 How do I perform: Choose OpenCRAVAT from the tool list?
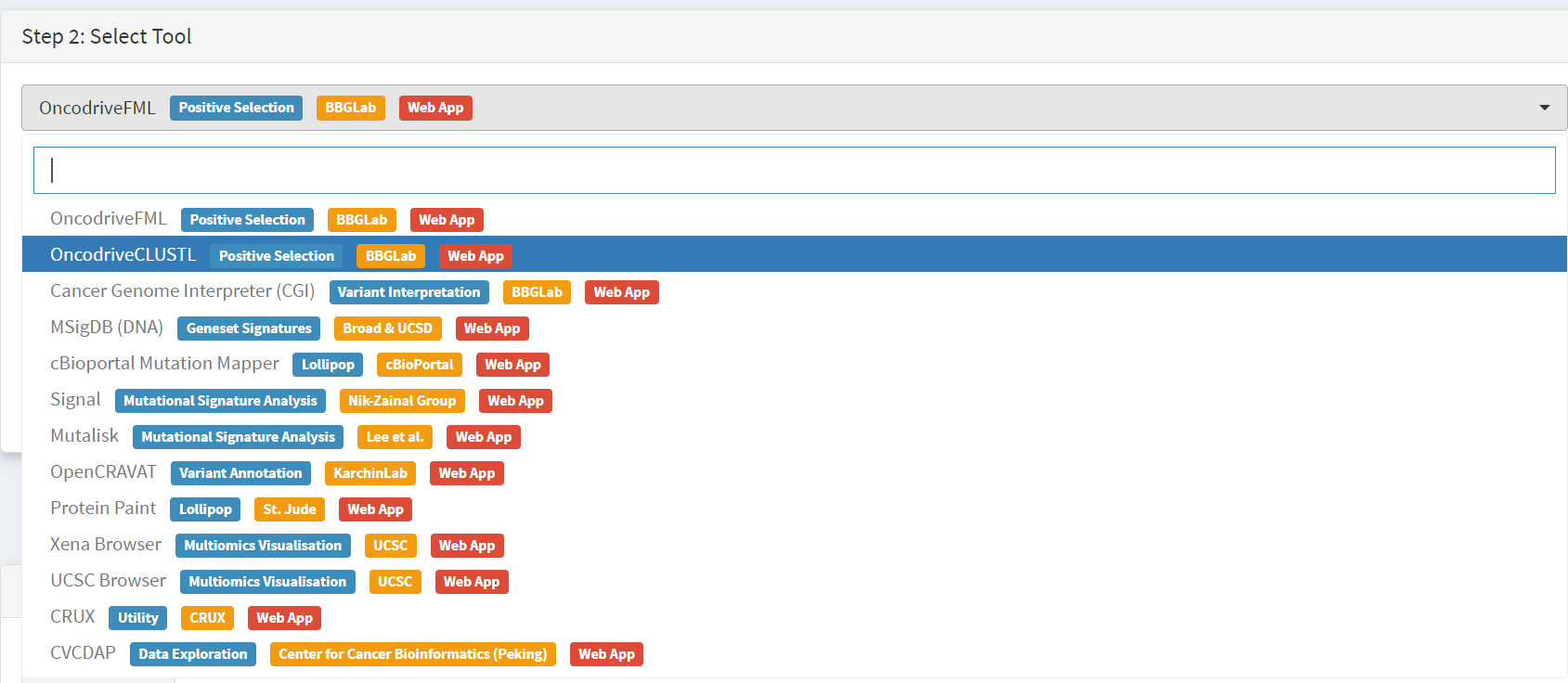[x=795, y=472]
